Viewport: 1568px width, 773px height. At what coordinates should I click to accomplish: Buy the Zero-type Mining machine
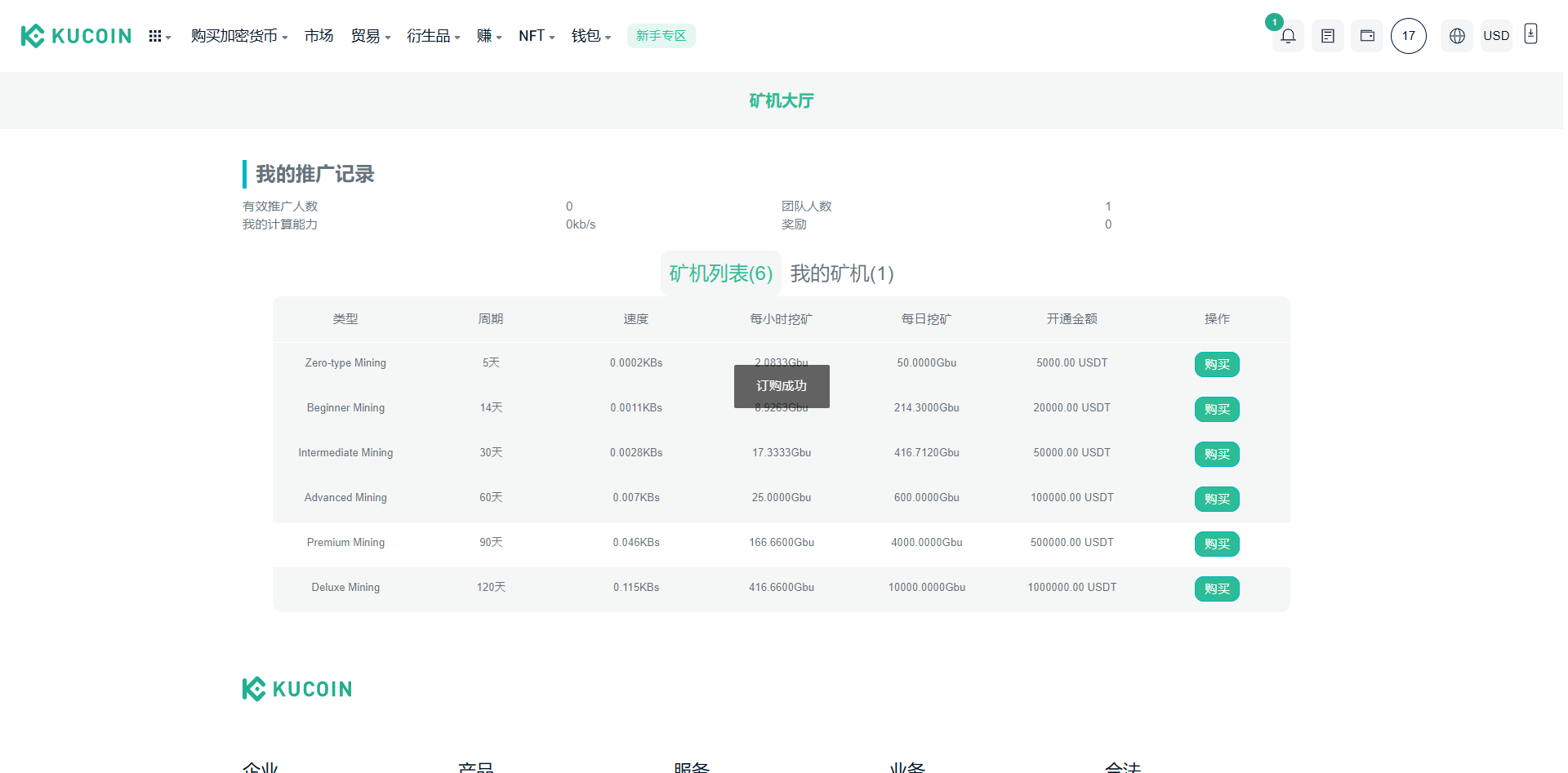pos(1217,365)
